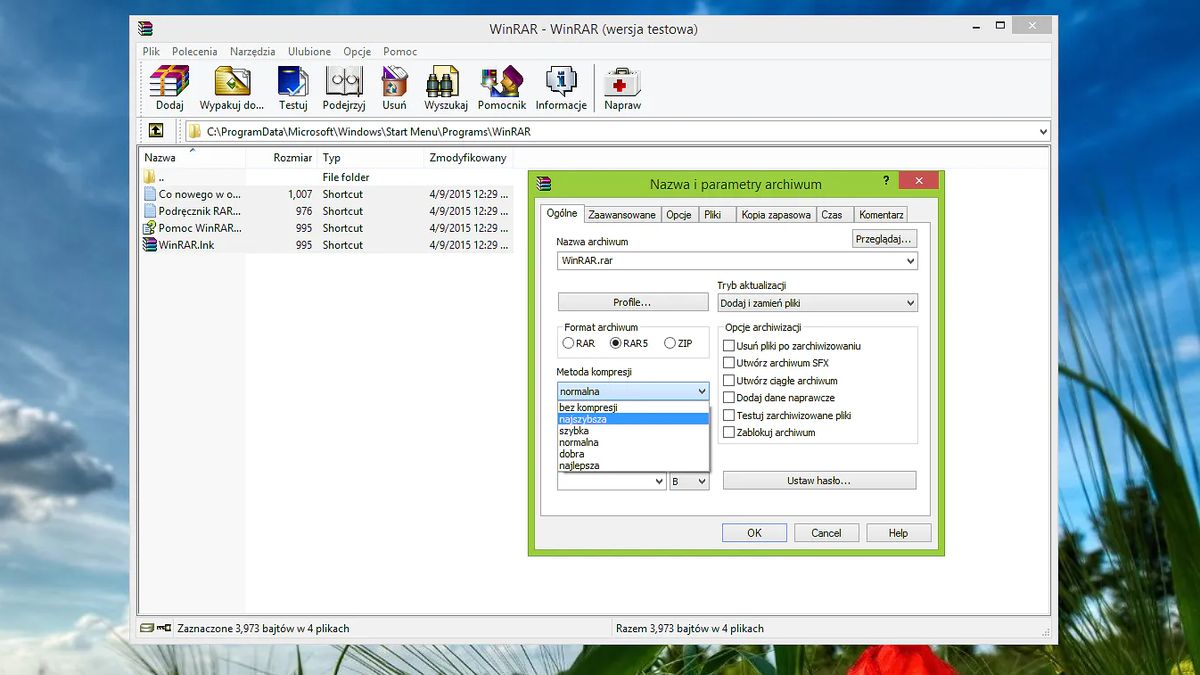Click the up-folder navigation icon
Viewport: 1200px width, 675px height.
[156, 130]
